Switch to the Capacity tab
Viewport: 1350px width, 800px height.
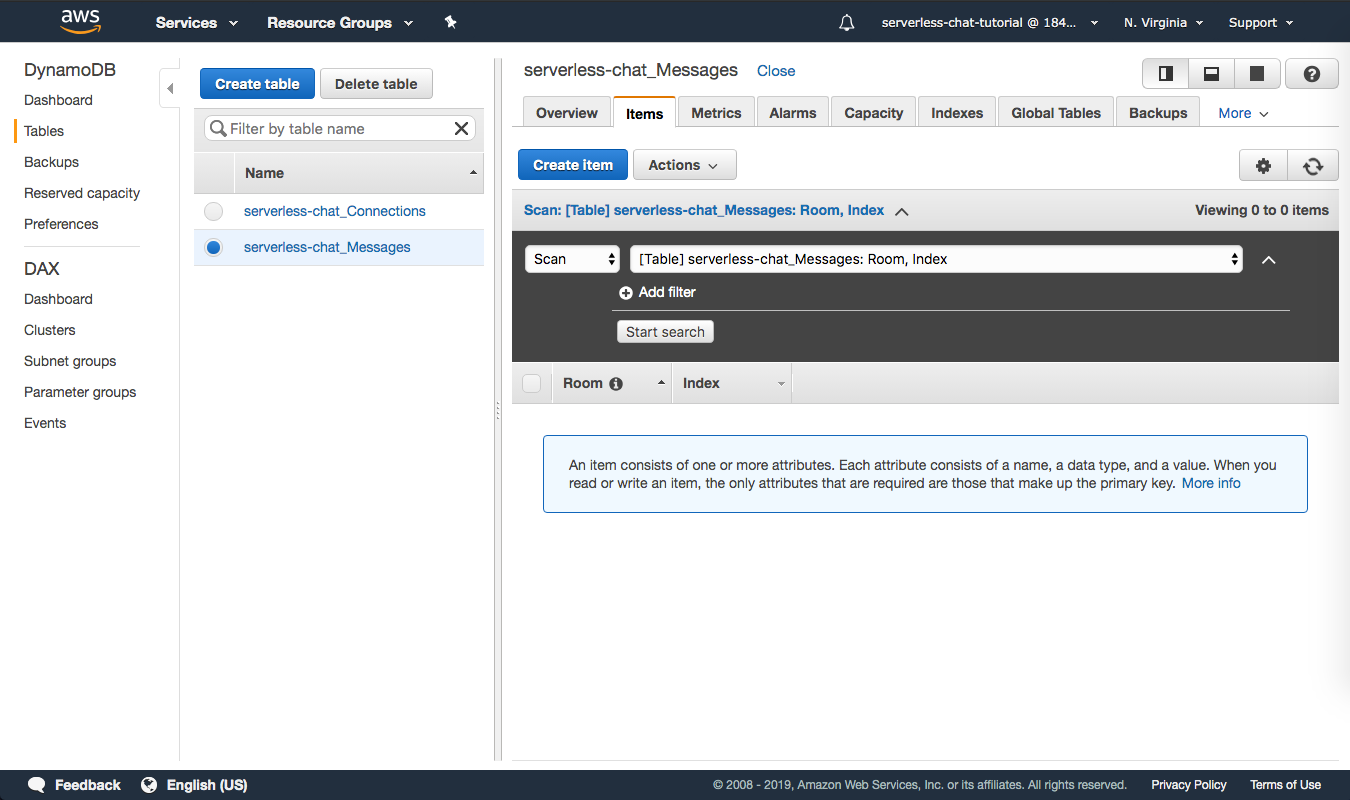click(874, 113)
